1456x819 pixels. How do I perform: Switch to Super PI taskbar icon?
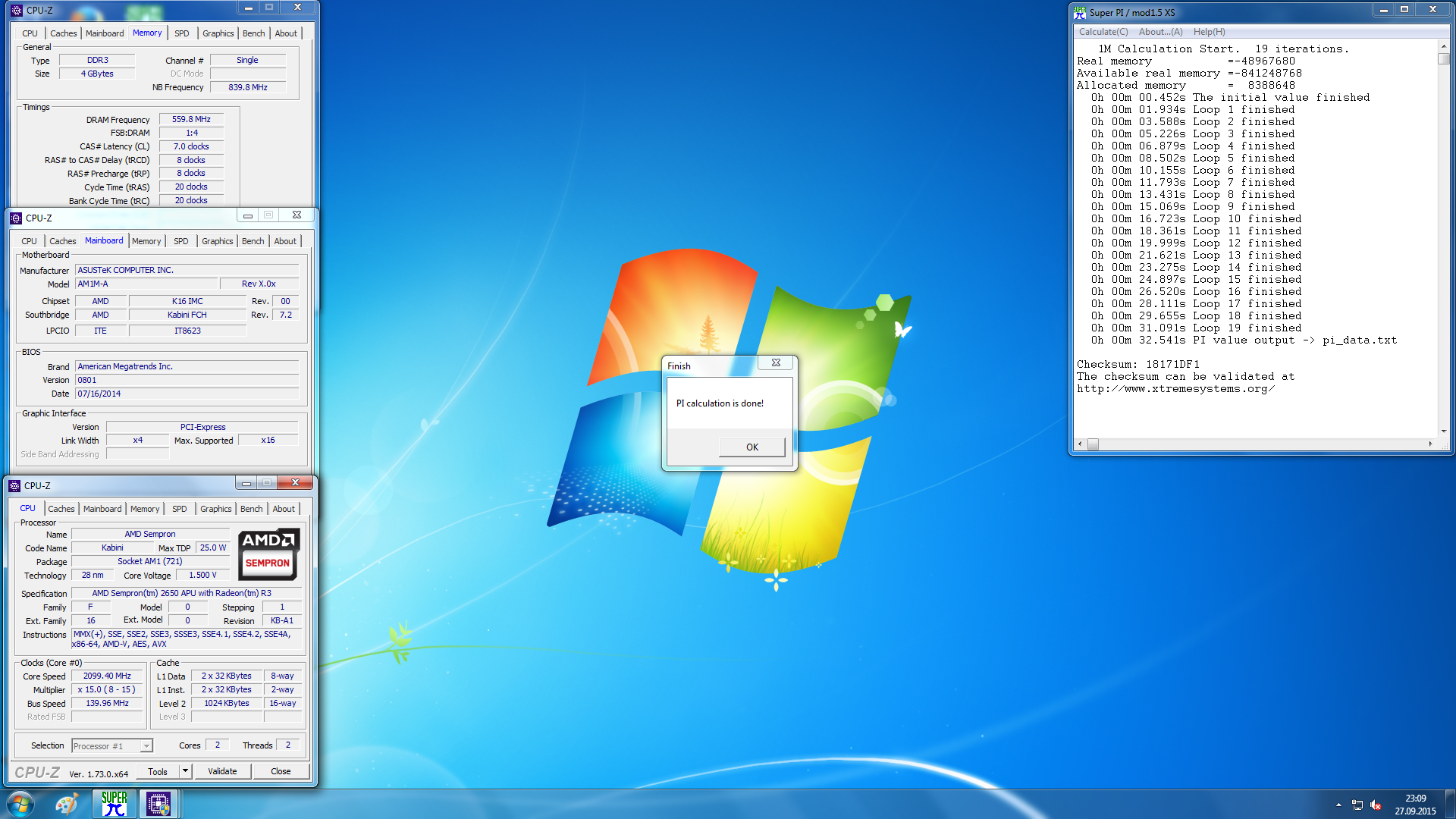(x=115, y=804)
